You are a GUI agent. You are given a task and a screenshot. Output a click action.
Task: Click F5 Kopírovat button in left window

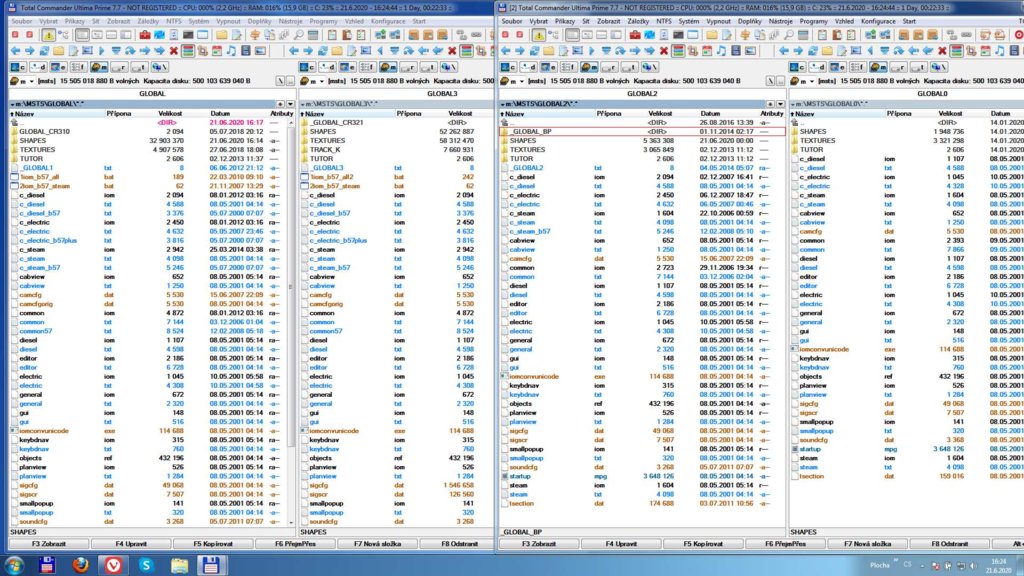tap(213, 543)
